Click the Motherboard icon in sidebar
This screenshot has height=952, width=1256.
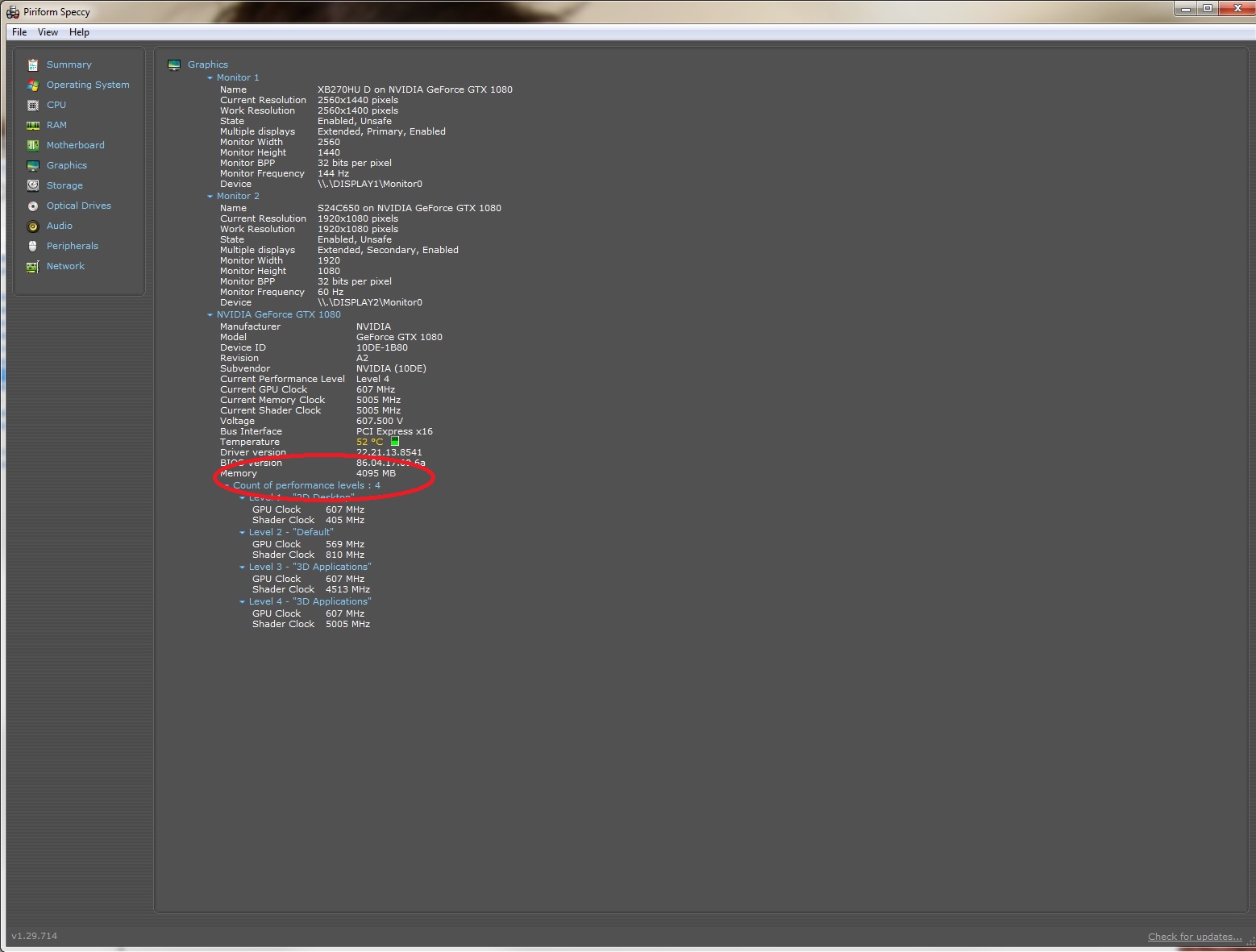pyautogui.click(x=33, y=145)
